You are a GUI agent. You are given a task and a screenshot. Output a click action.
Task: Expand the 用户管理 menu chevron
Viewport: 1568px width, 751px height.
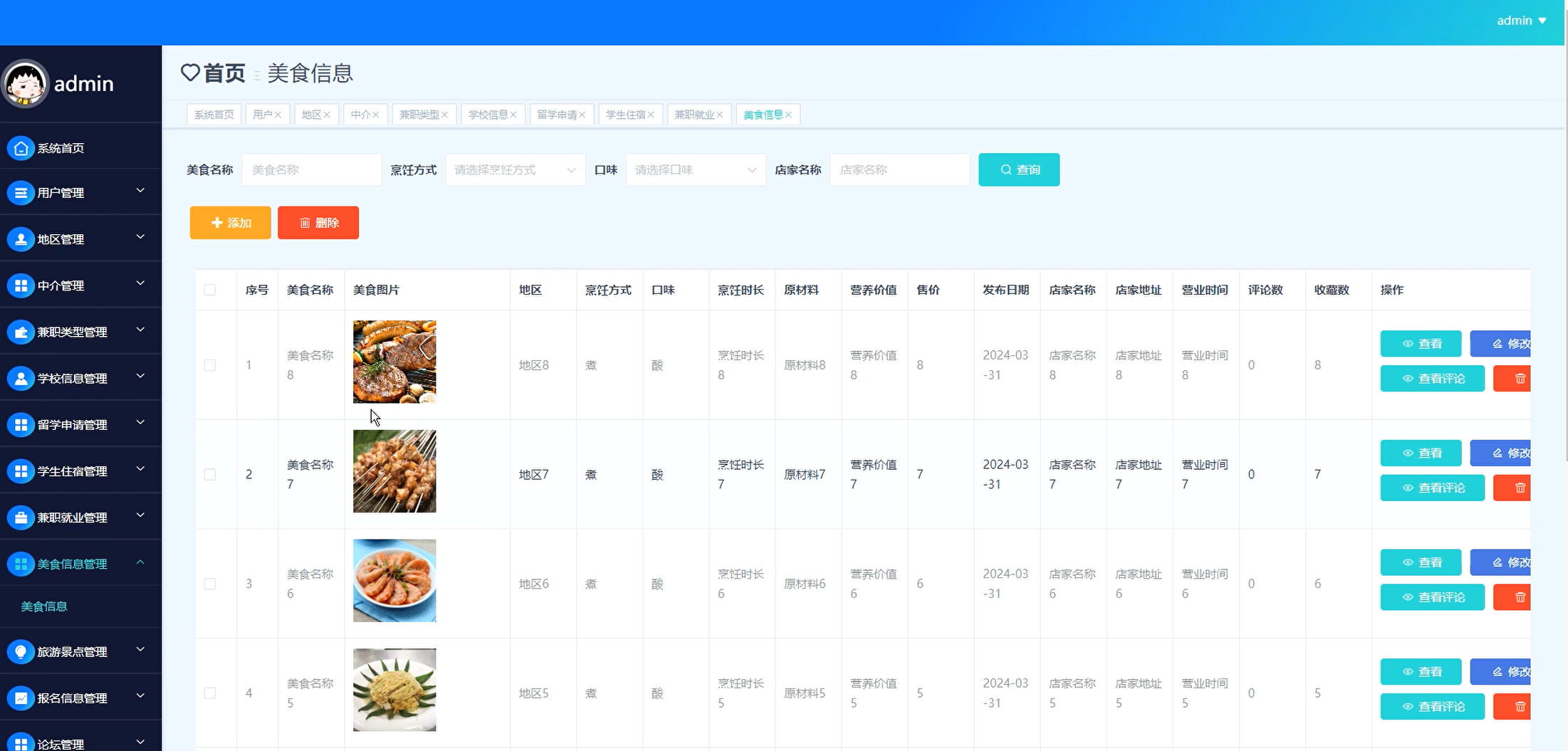140,191
